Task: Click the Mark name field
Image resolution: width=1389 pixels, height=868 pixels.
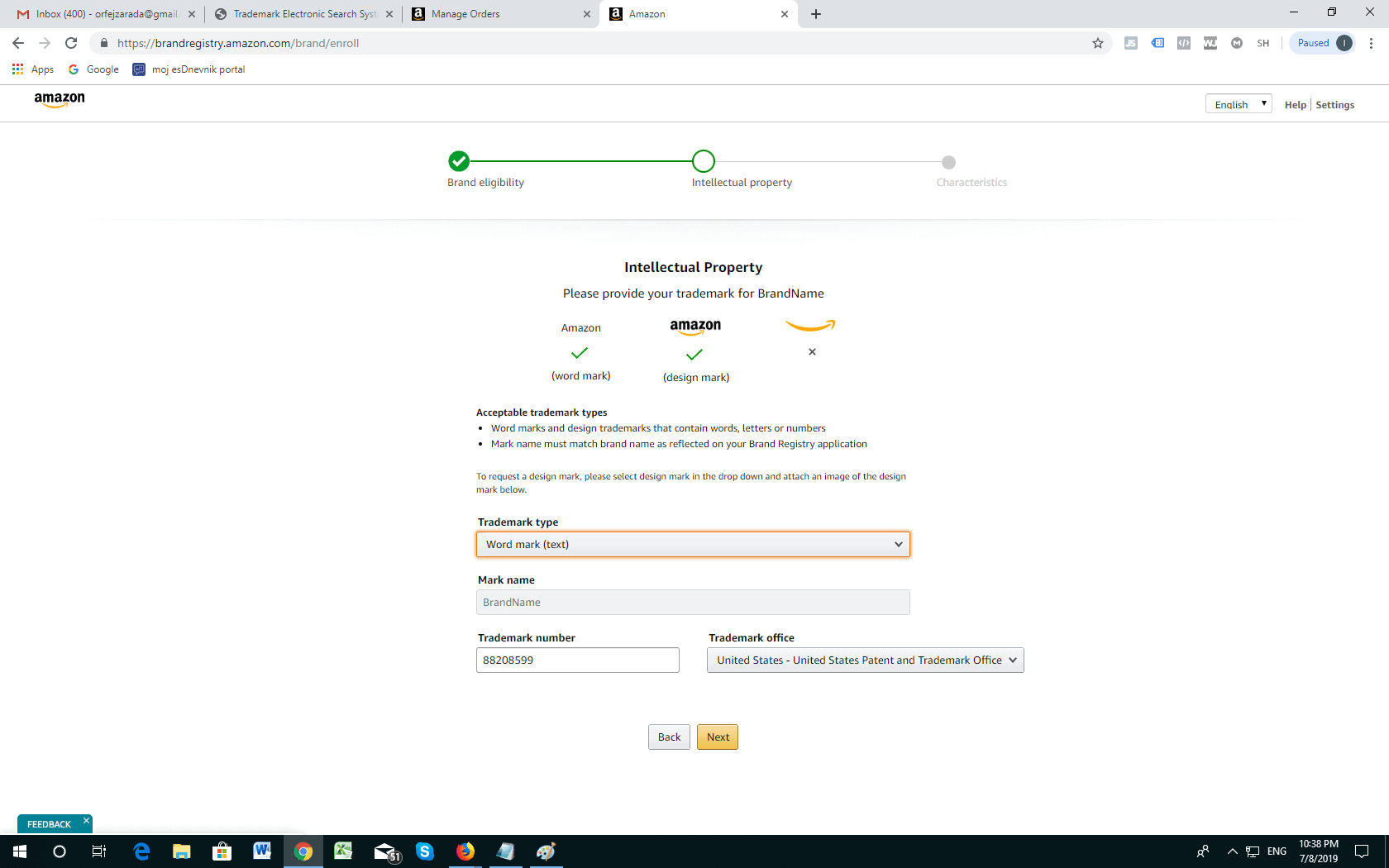Action: pos(693,603)
